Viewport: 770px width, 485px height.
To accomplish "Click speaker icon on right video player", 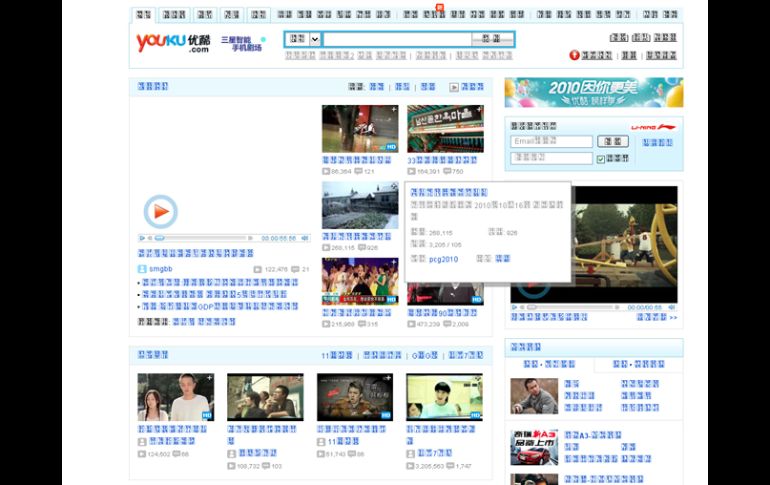I will 673,308.
